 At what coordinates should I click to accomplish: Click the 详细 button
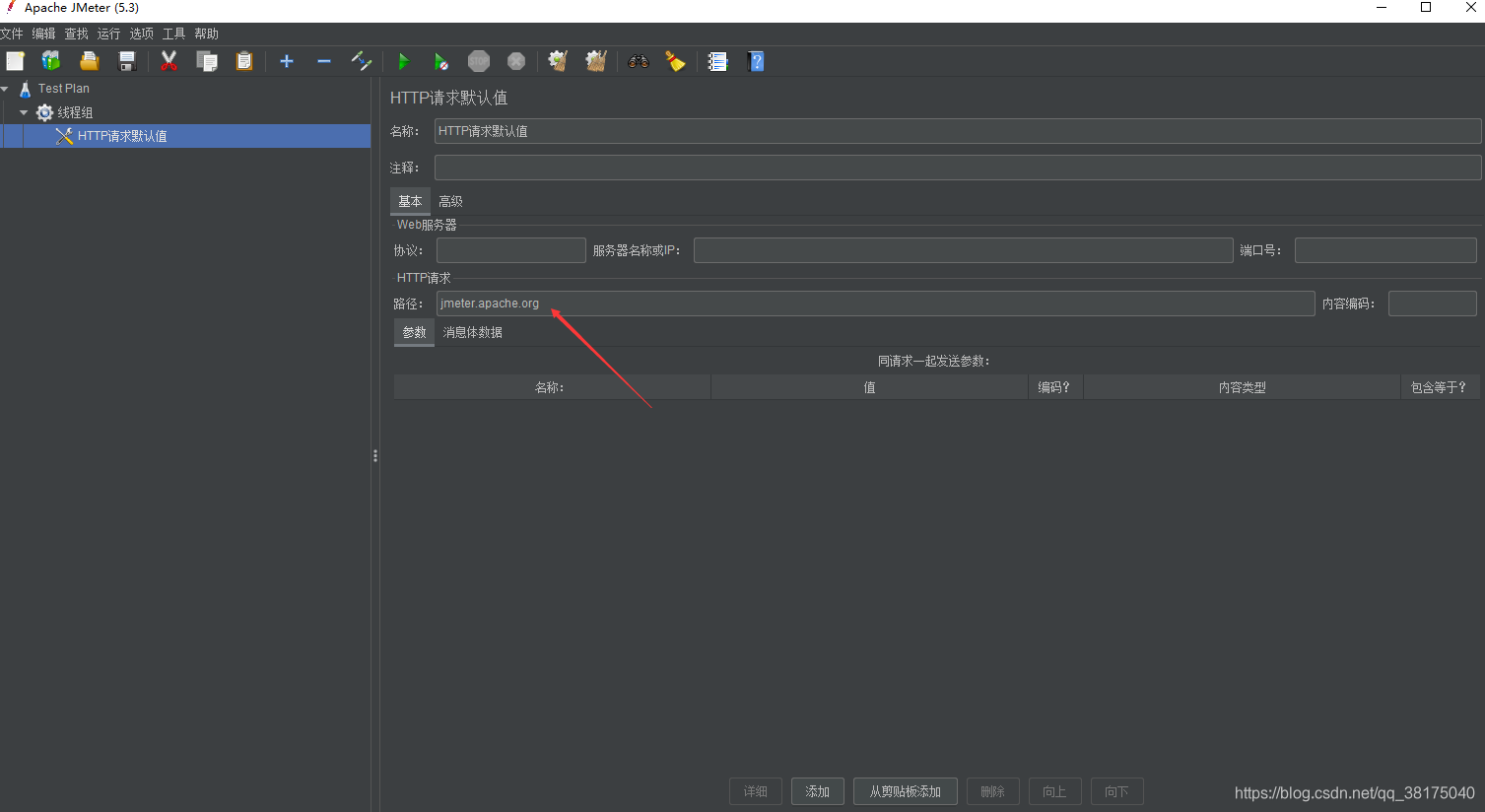coord(756,791)
